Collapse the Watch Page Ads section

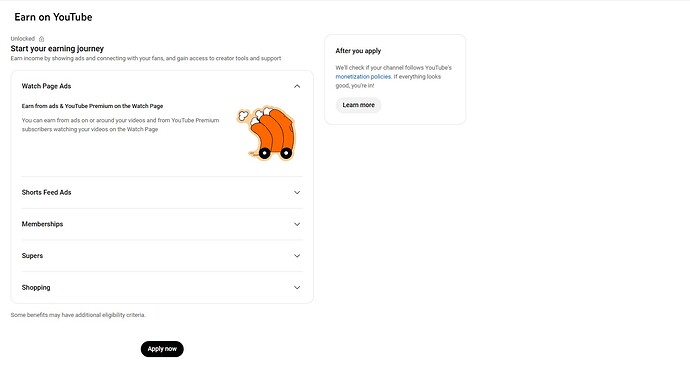pos(297,86)
